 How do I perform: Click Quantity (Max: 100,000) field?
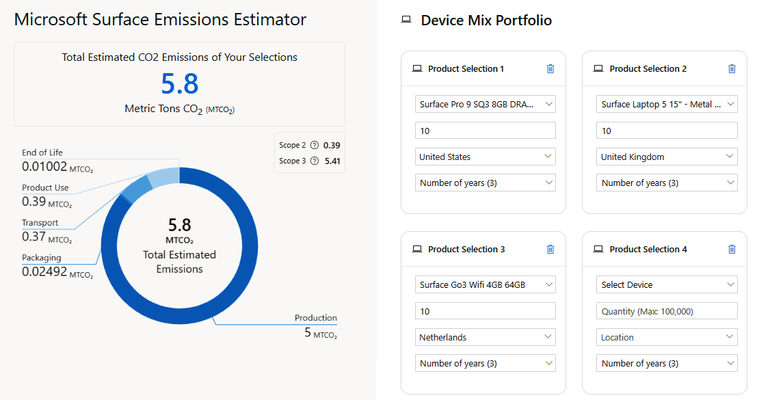coord(667,311)
